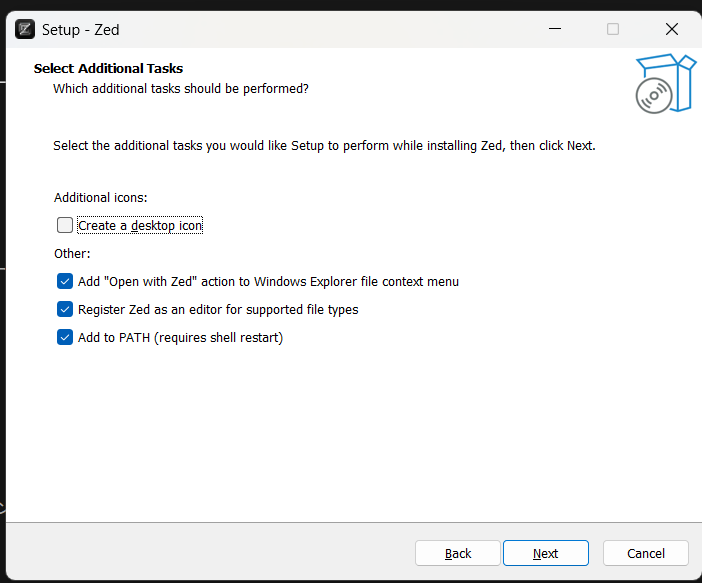Click the "Create a desktop icon" label text
This screenshot has height=583, width=702.
click(x=140, y=226)
